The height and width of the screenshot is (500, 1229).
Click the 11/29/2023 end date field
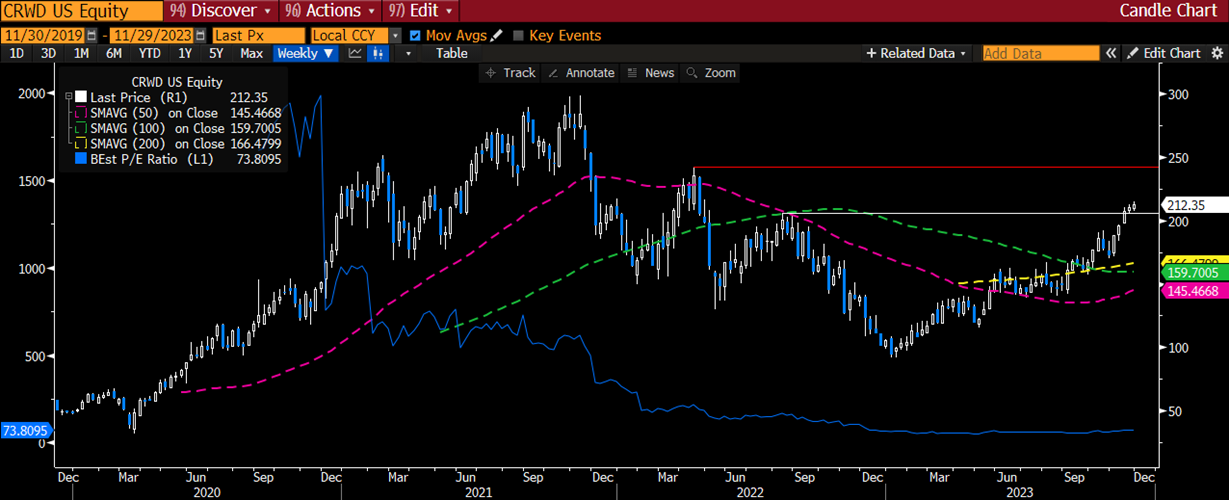coord(154,35)
